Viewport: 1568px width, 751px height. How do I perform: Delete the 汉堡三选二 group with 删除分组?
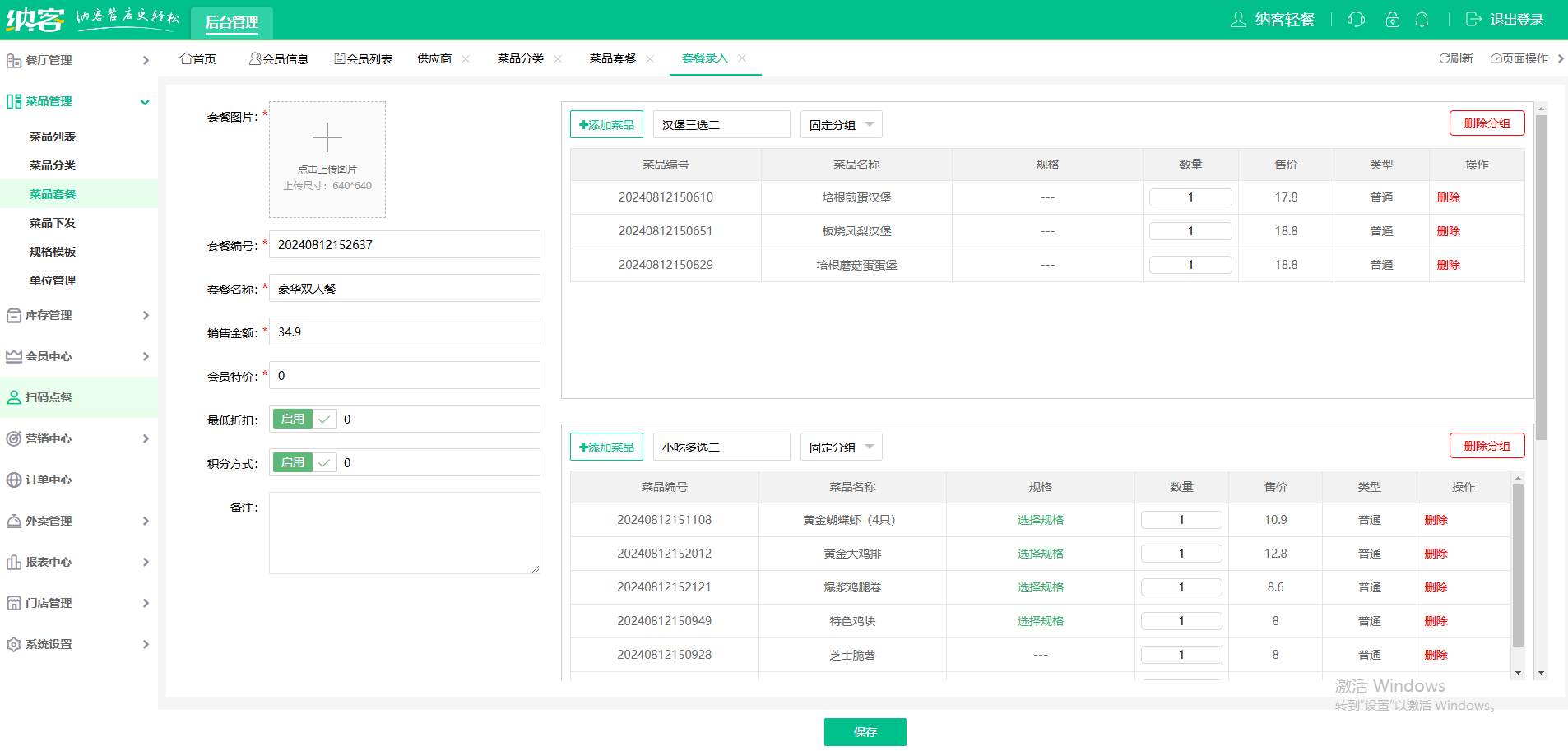point(1486,123)
